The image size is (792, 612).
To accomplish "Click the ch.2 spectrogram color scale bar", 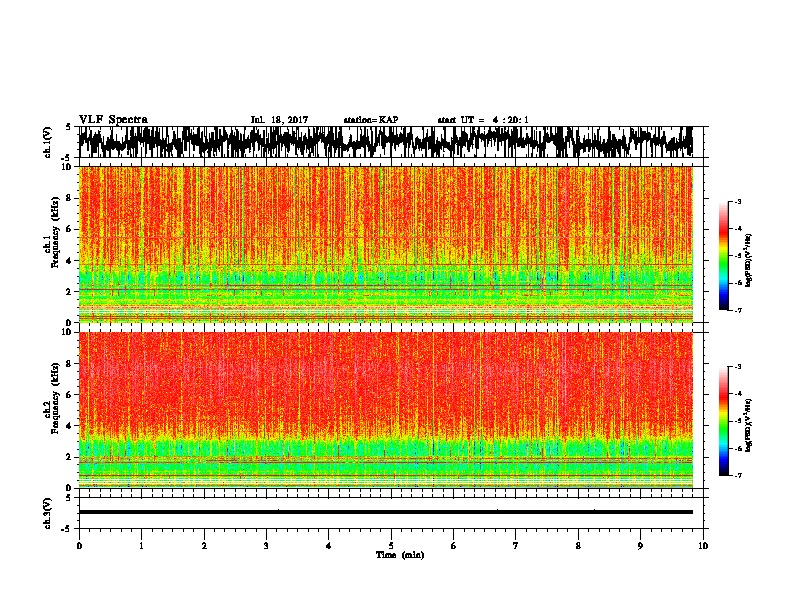I will click(723, 421).
